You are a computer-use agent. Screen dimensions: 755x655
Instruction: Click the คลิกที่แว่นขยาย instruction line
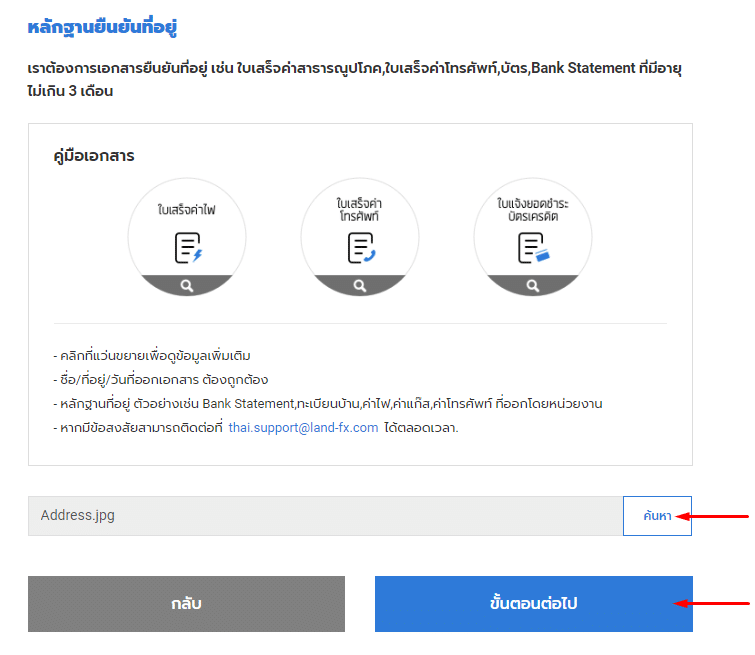click(x=153, y=355)
